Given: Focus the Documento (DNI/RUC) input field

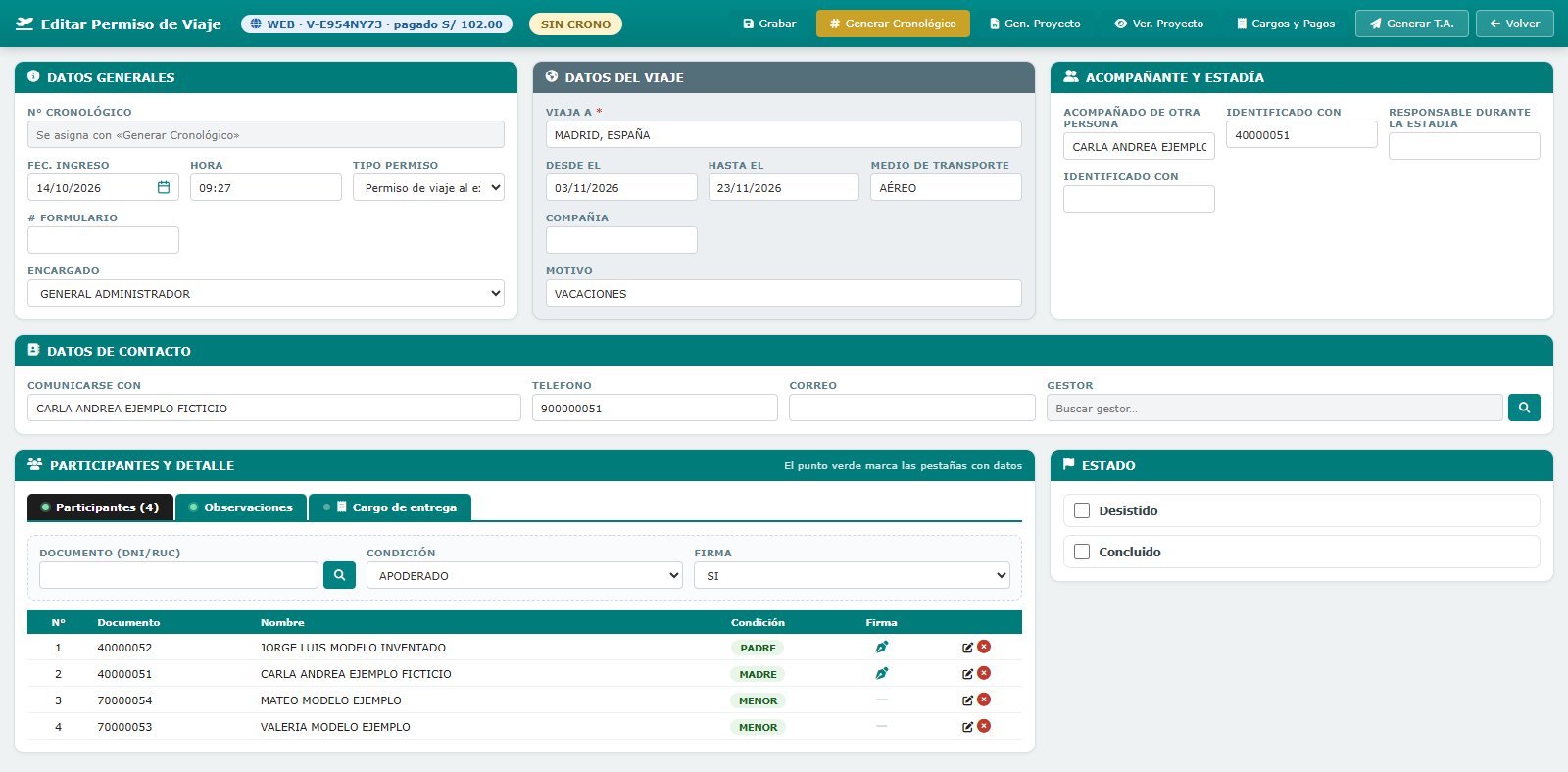Looking at the screenshot, I should coord(178,575).
